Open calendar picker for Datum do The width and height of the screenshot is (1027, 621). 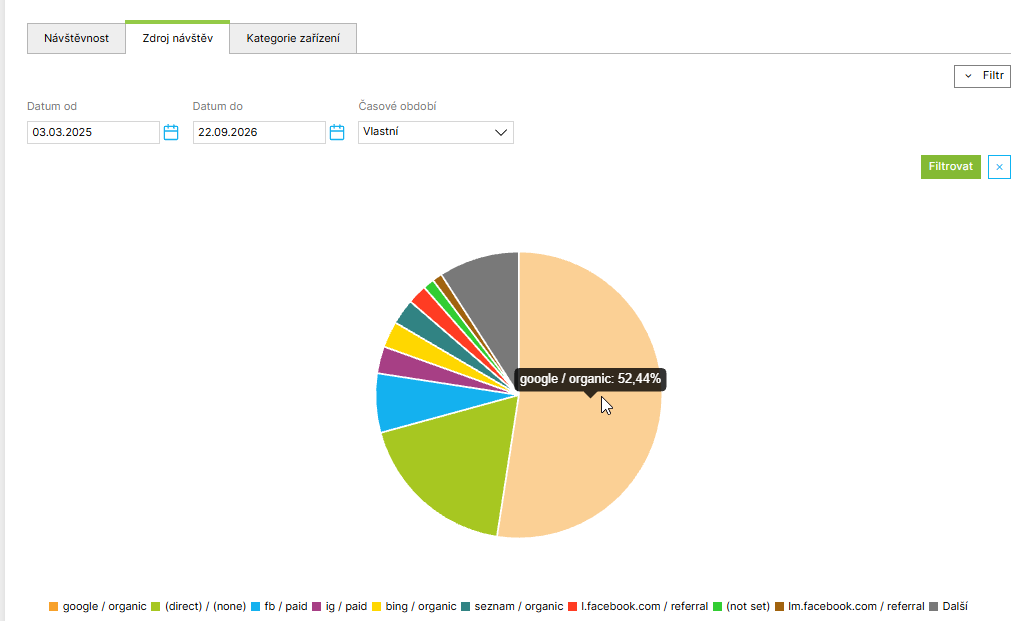pyautogui.click(x=337, y=132)
